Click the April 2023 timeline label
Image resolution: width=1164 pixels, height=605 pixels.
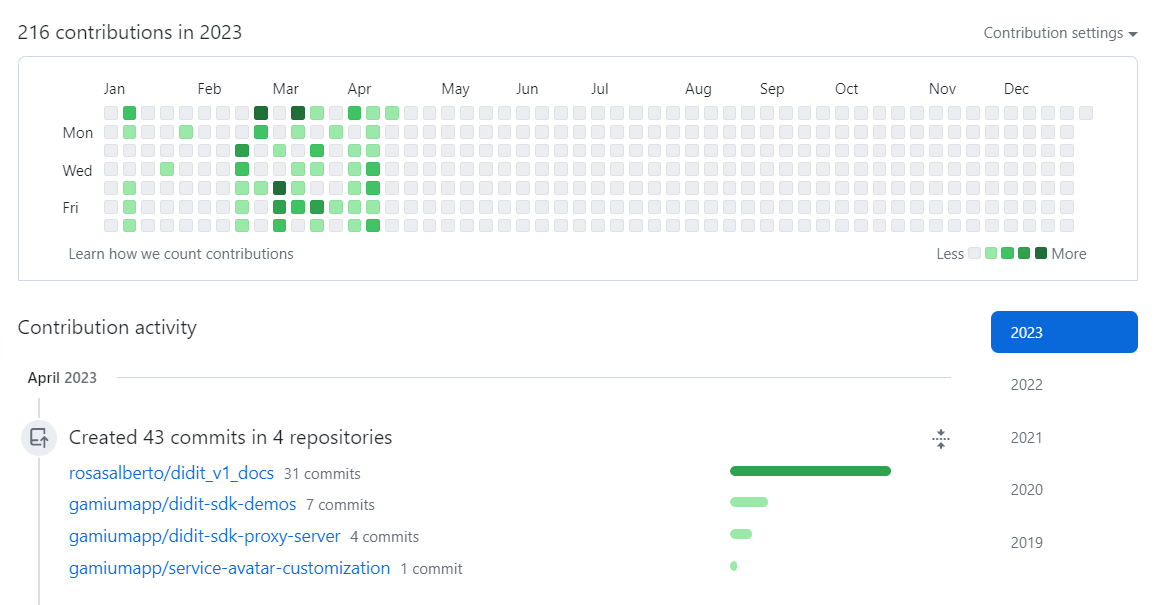(62, 378)
